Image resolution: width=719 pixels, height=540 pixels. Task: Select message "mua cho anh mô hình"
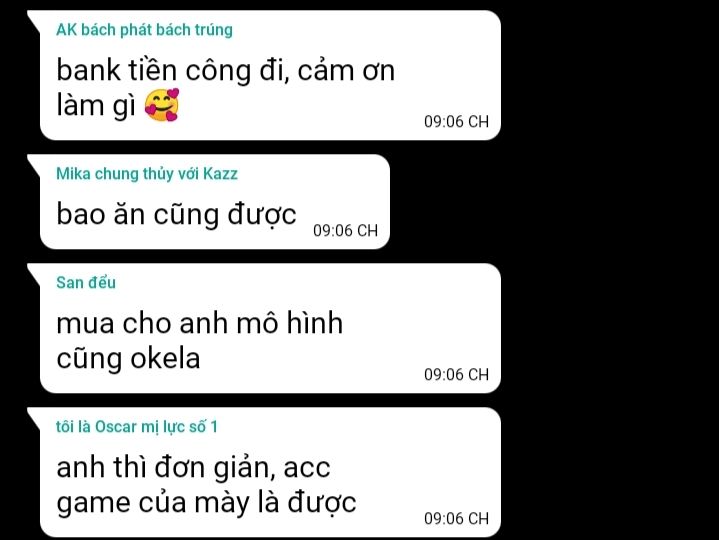(x=199, y=323)
